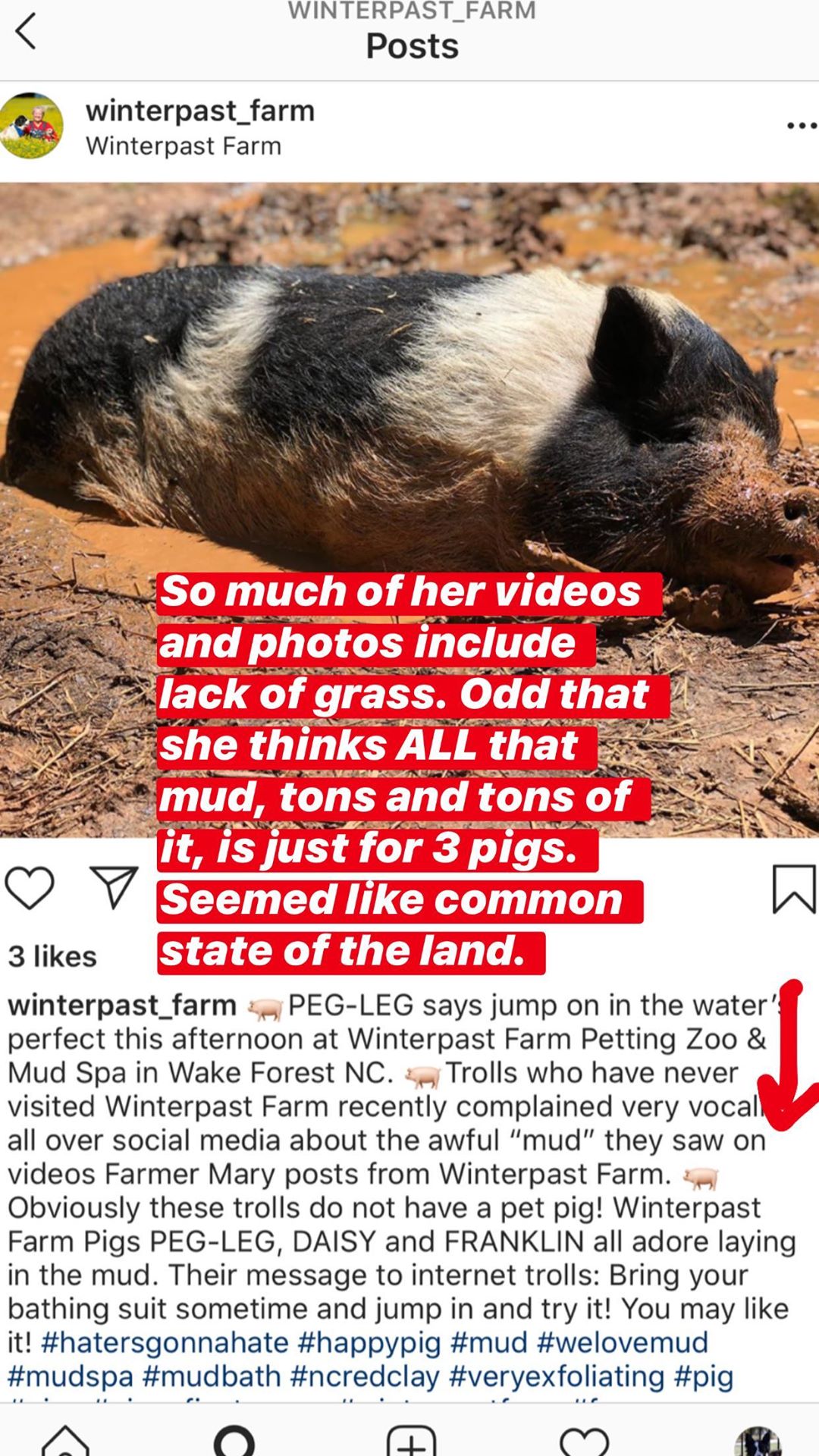Bookmark this post
The height and width of the screenshot is (1456, 819).
[x=794, y=889]
